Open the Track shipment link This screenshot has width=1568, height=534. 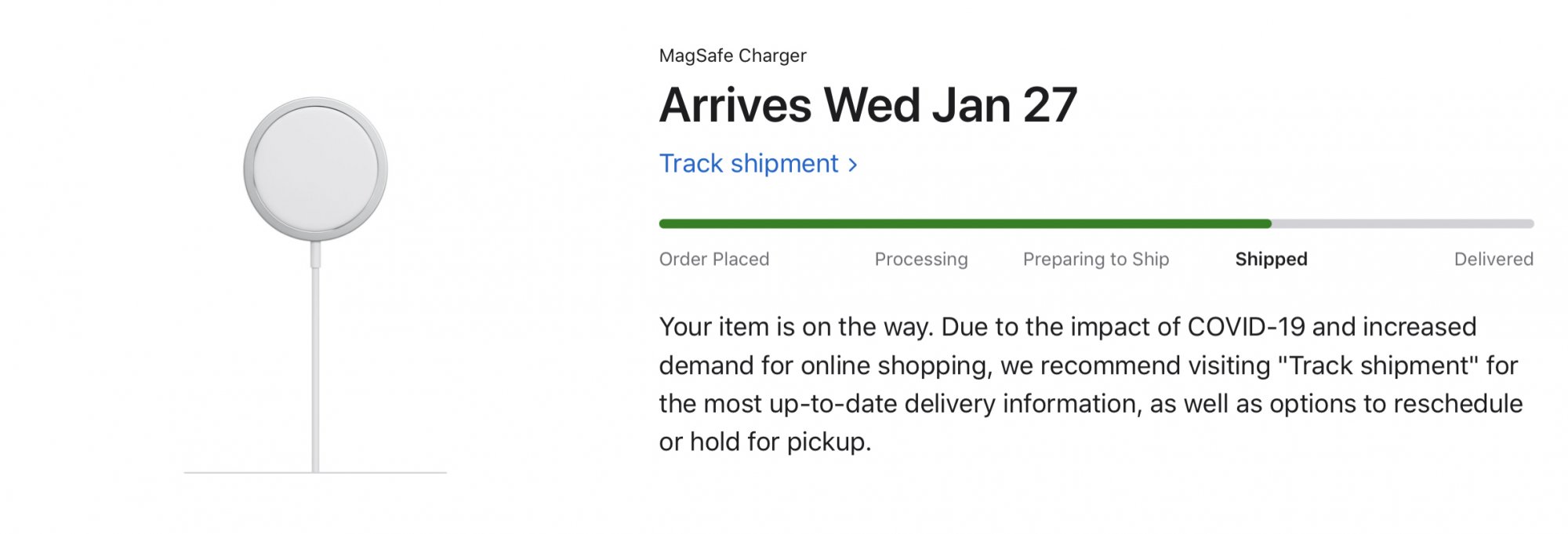tap(757, 163)
